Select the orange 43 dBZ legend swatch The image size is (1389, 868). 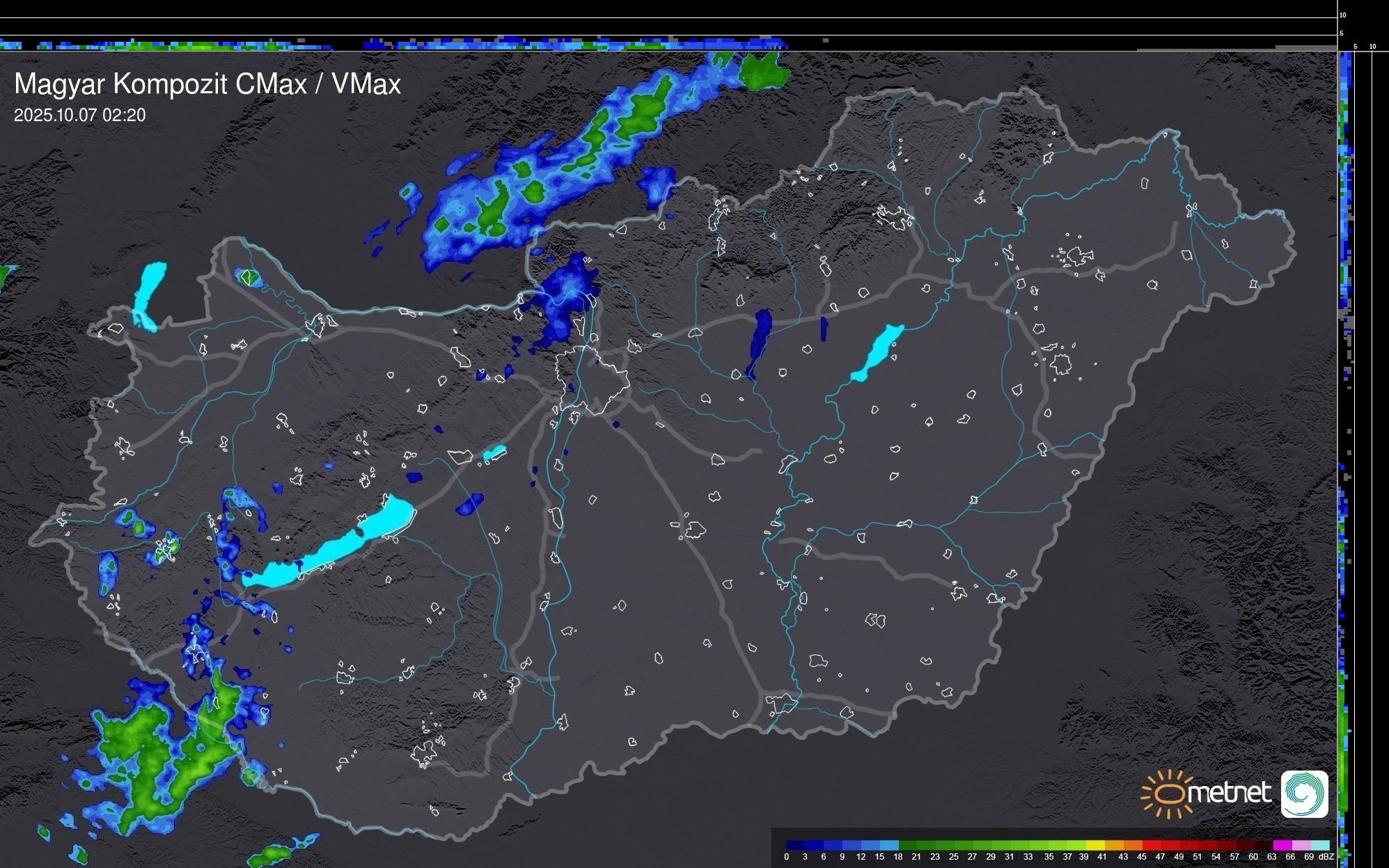pos(1132,845)
